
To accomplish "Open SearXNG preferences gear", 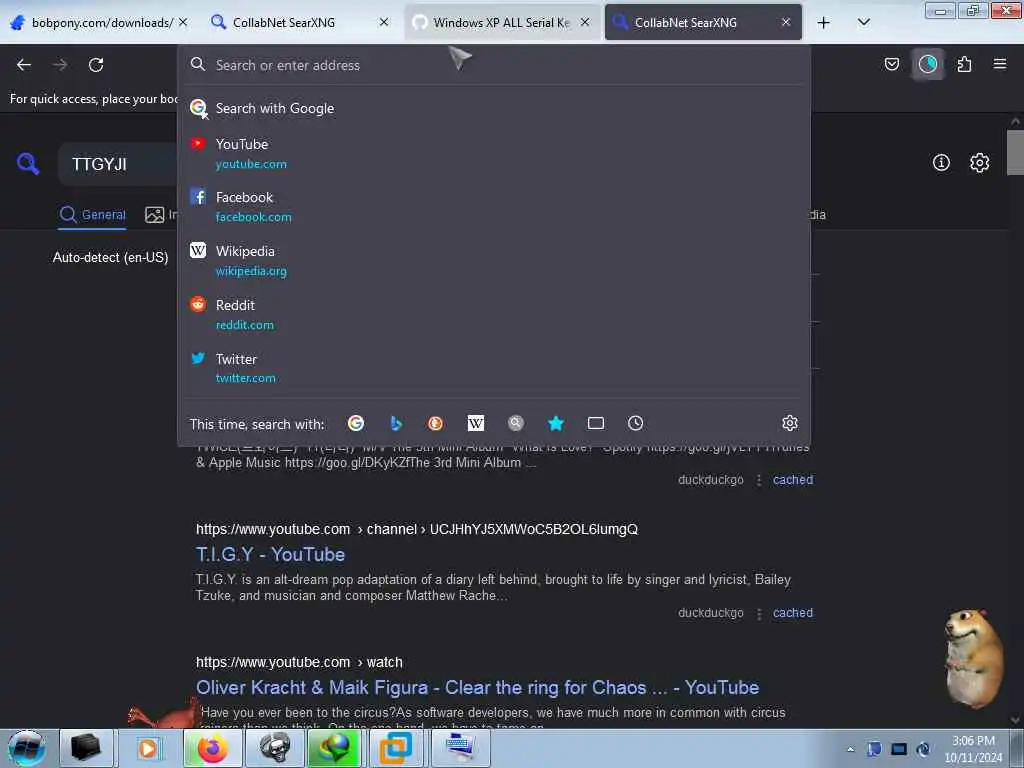I will [979, 163].
